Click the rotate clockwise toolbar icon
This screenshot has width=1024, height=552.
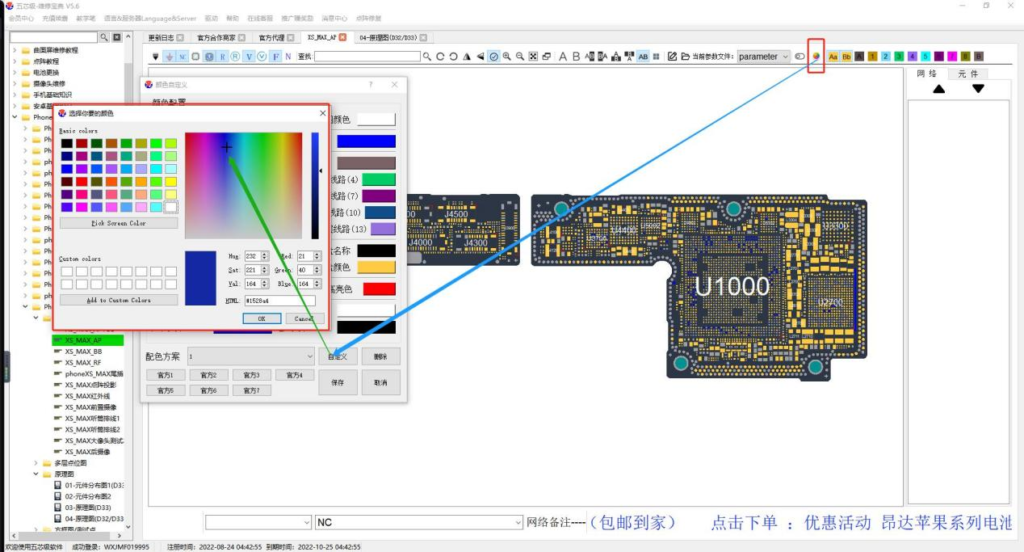440,56
